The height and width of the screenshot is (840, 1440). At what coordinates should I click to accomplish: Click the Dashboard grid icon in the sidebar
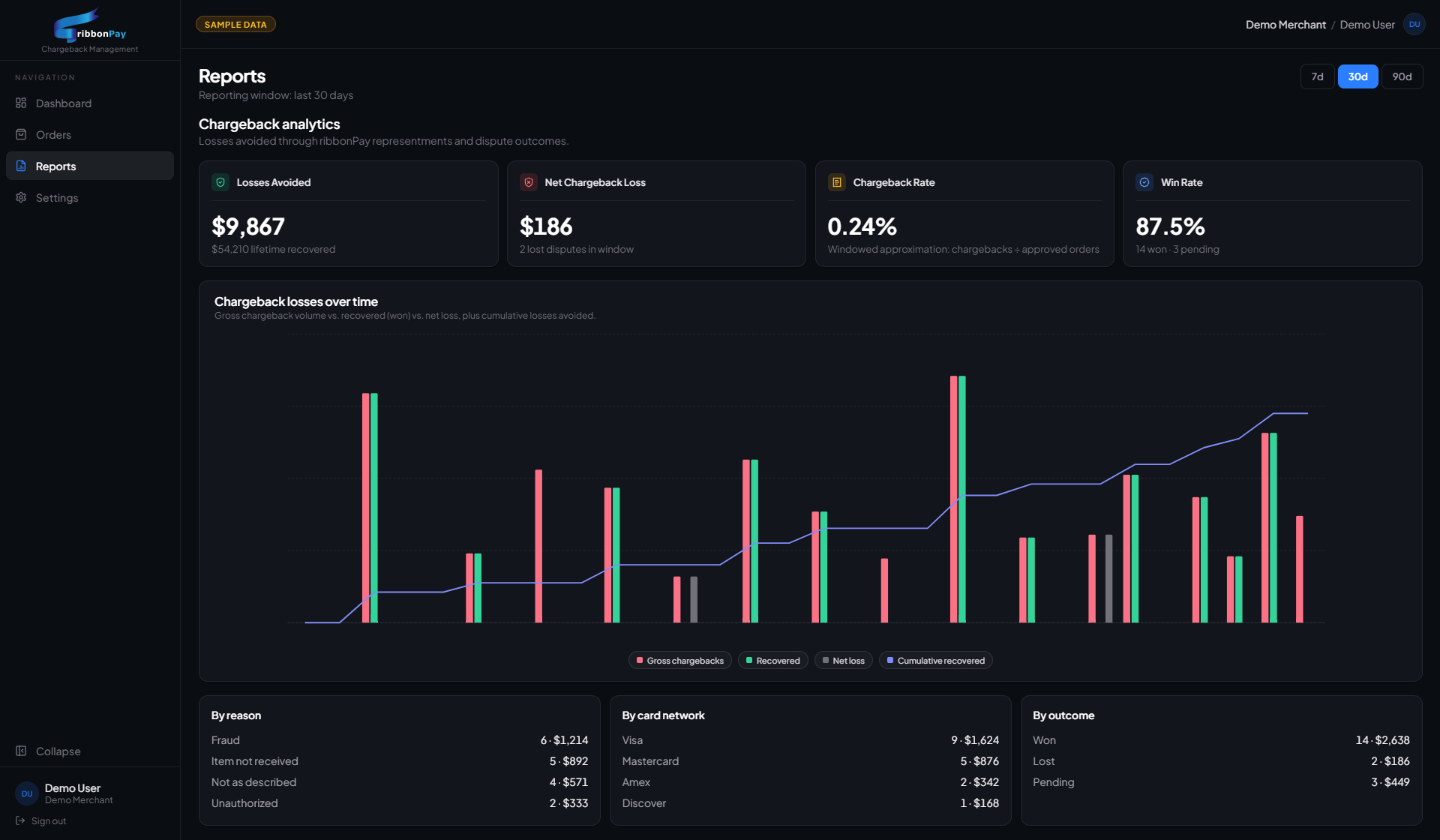21,103
